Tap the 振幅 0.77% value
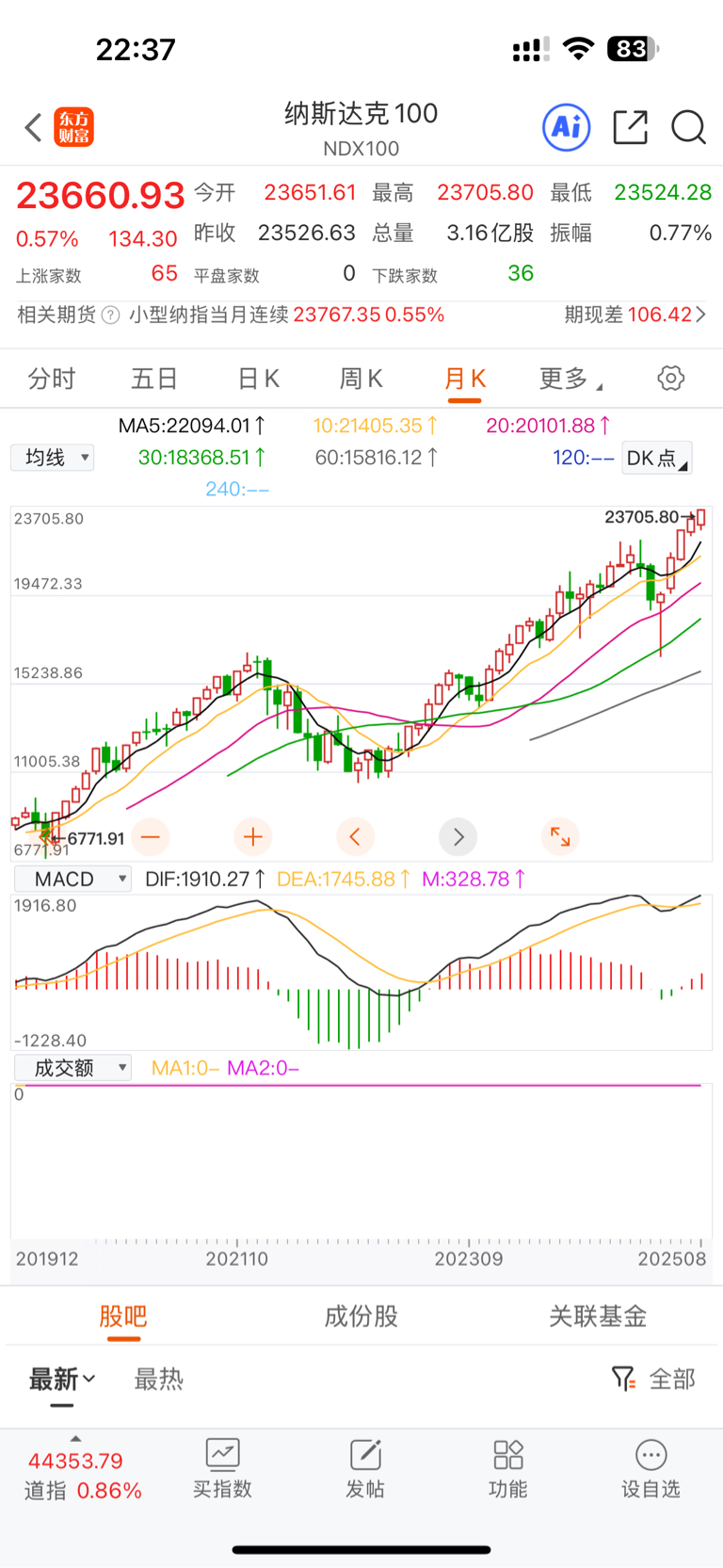723x1568 pixels. click(681, 234)
